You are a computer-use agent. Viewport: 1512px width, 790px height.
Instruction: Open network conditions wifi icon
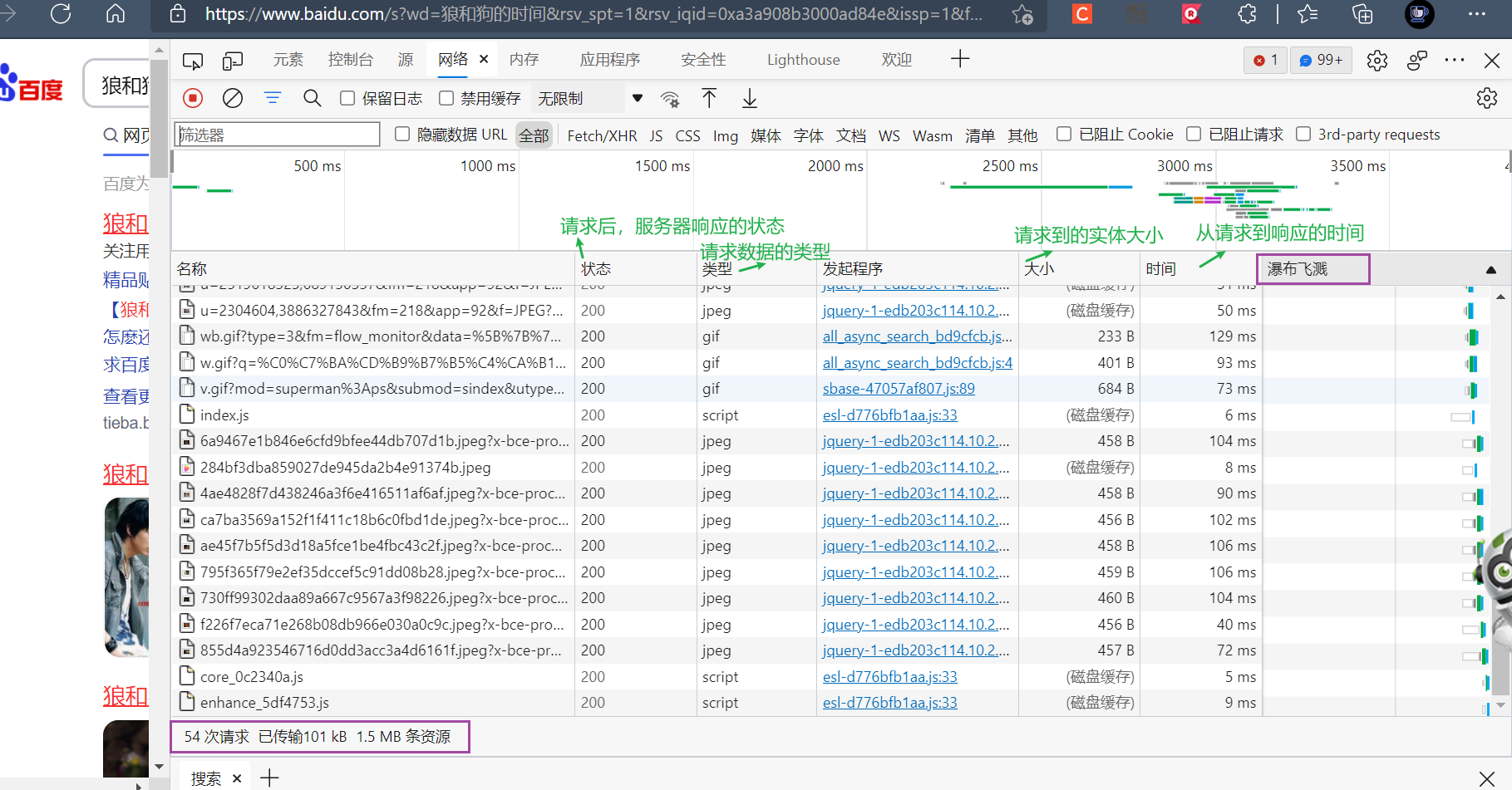[x=670, y=99]
